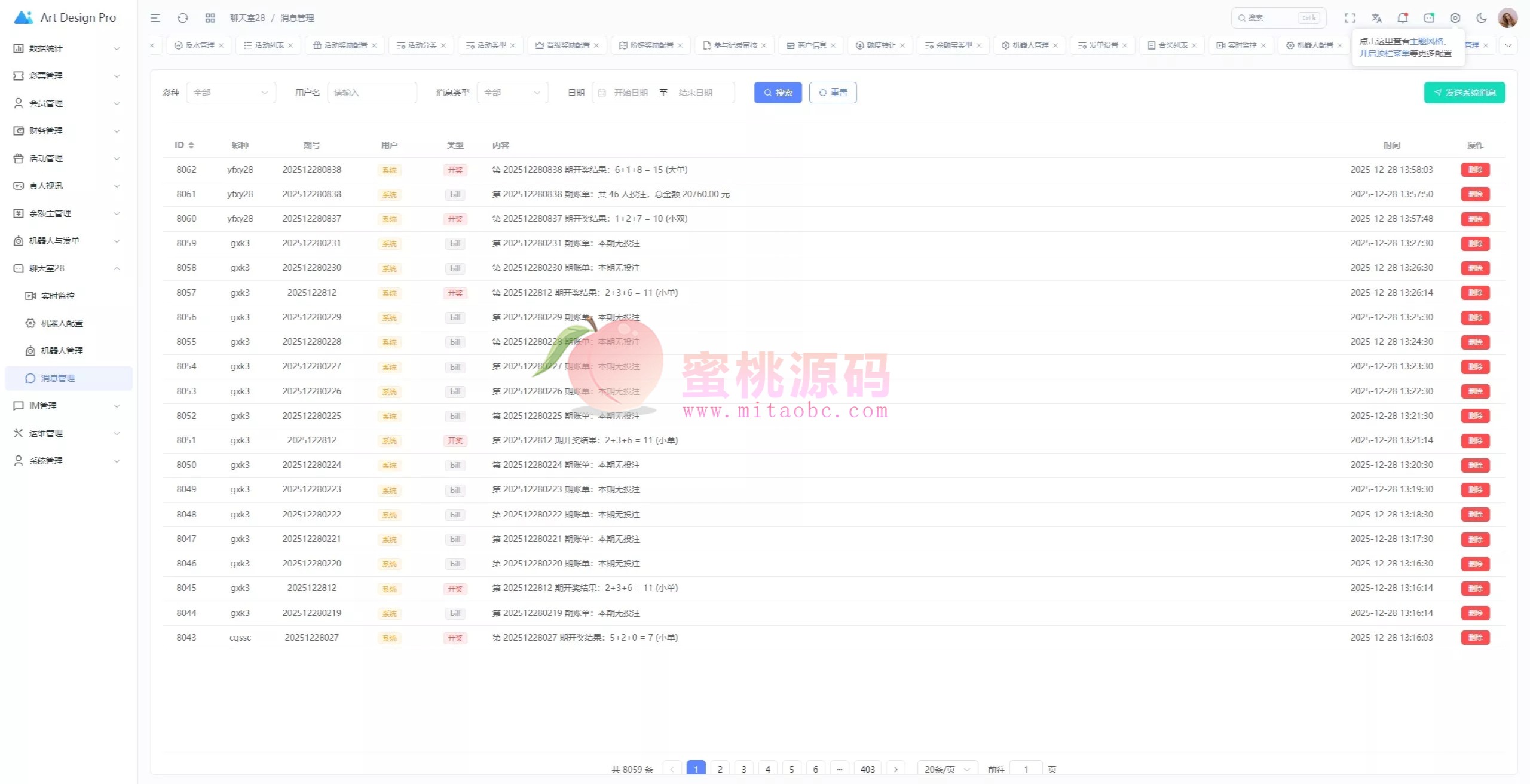Toggle dark mode with the moon icon
The width and height of the screenshot is (1530, 784).
click(1482, 18)
